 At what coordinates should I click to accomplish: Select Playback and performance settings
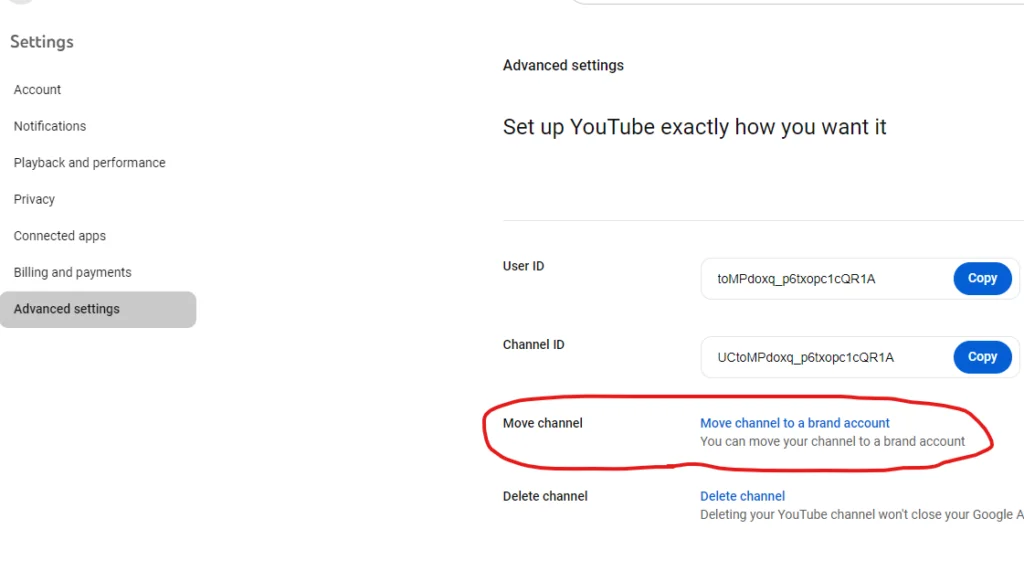click(x=89, y=163)
